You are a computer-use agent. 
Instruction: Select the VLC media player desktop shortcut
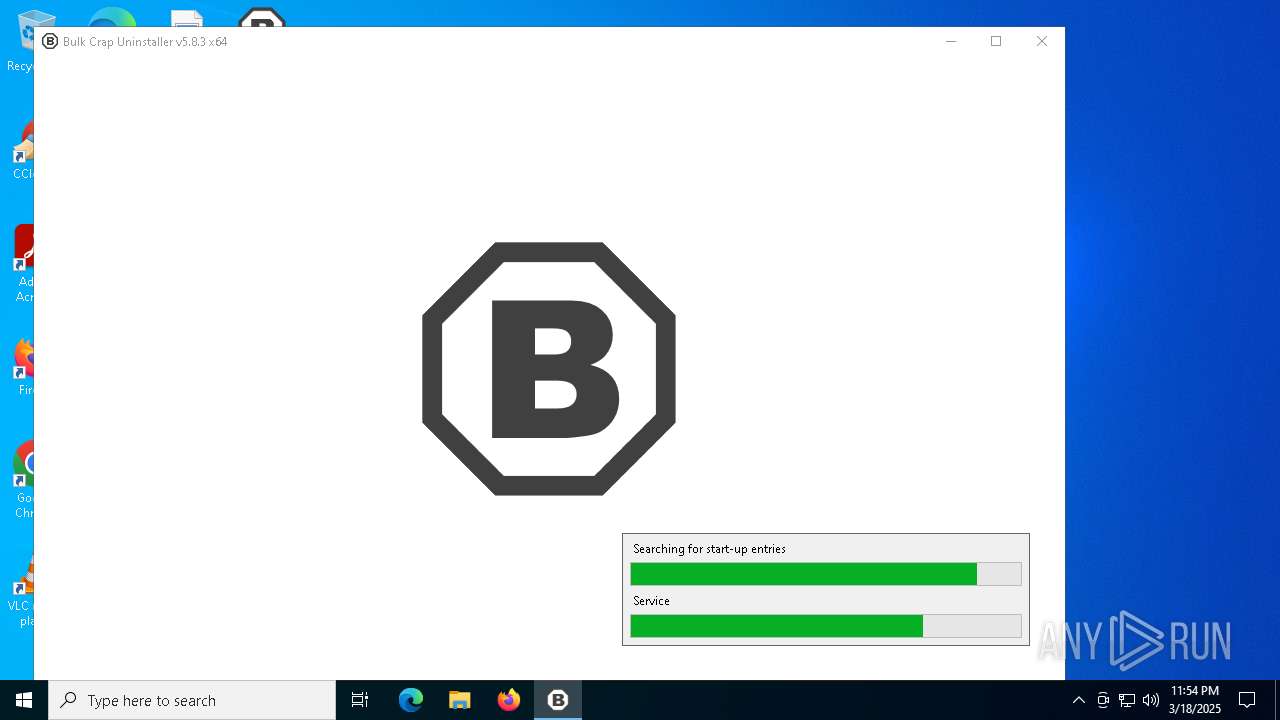point(22,590)
